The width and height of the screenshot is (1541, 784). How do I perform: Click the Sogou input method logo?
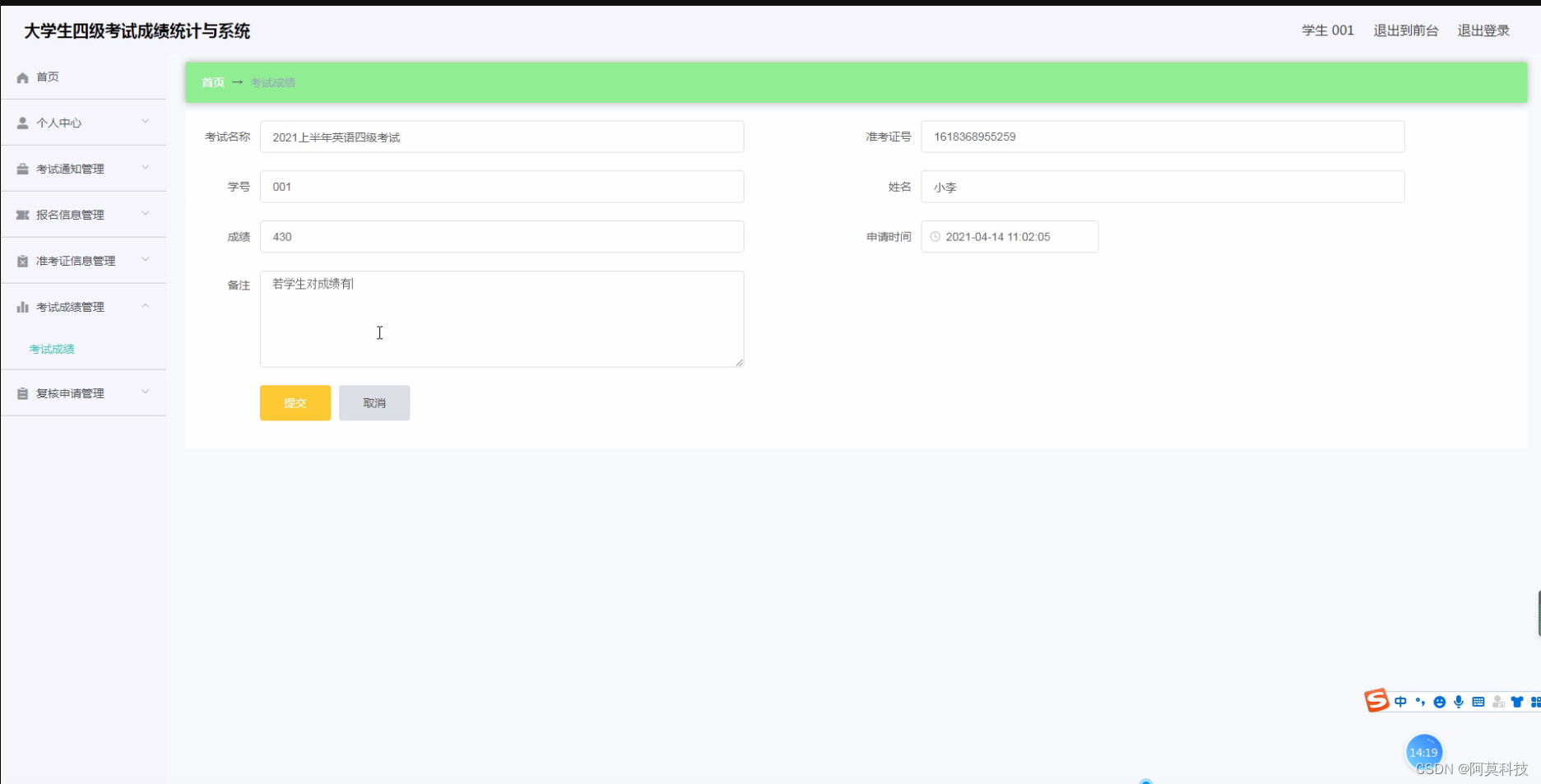(1376, 701)
